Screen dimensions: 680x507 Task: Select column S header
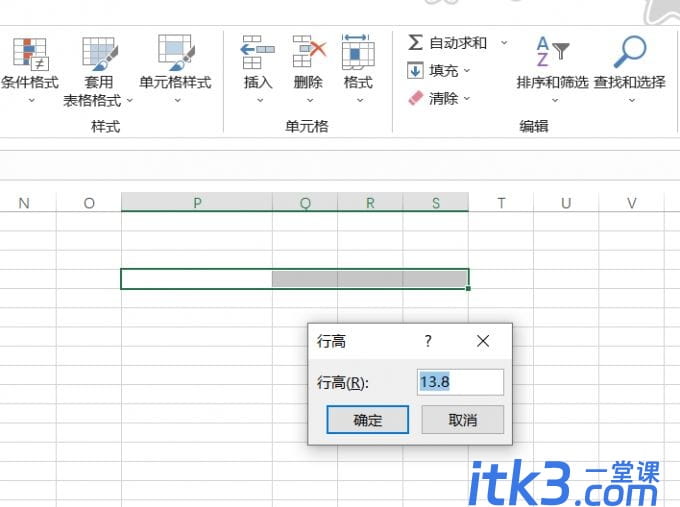[435, 202]
